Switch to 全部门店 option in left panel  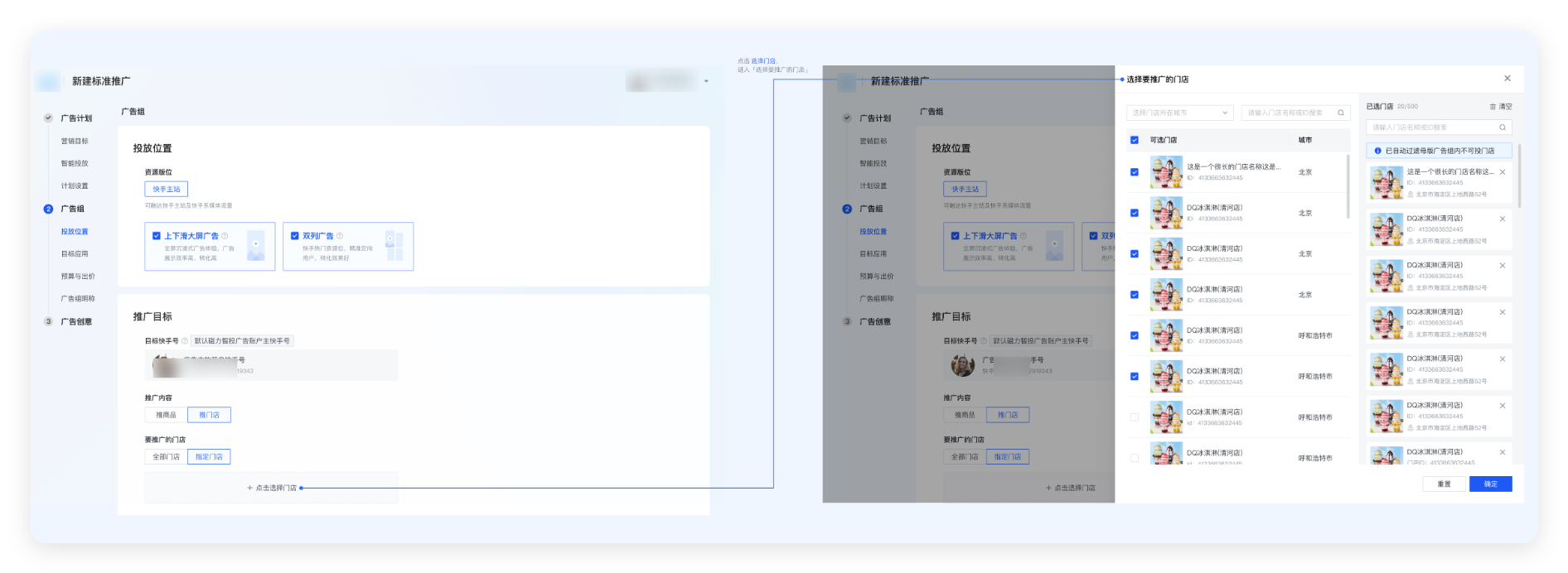pos(166,457)
